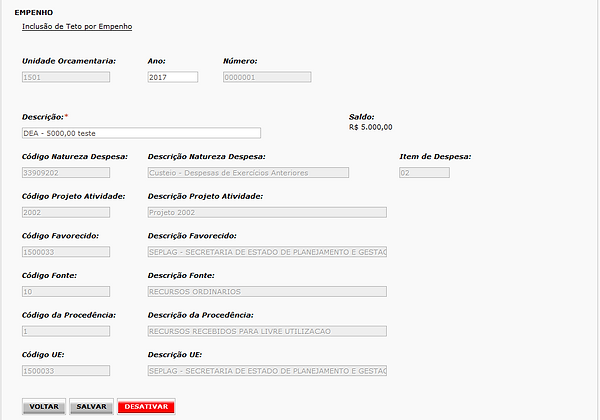Open the Inclusão de Teto por Empenho link
This screenshot has width=600, height=420.
[77, 26]
